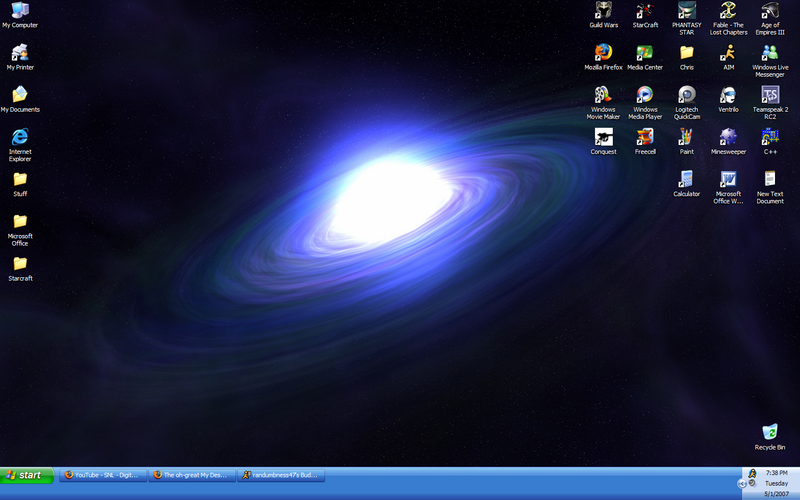Select the Stuff folder
Screen dimensions: 800x500
20,184
